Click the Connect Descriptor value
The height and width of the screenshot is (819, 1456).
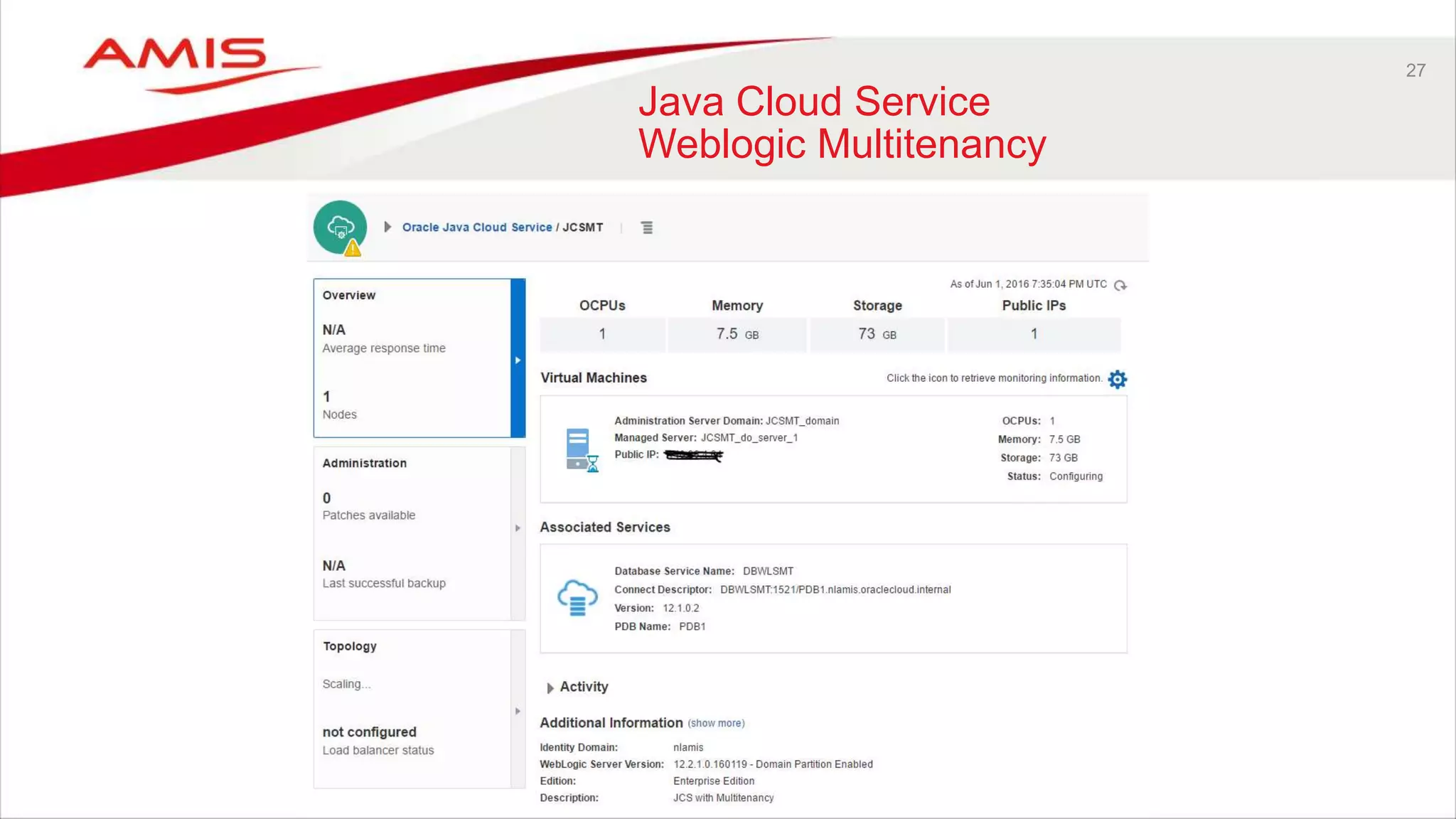tap(835, 589)
